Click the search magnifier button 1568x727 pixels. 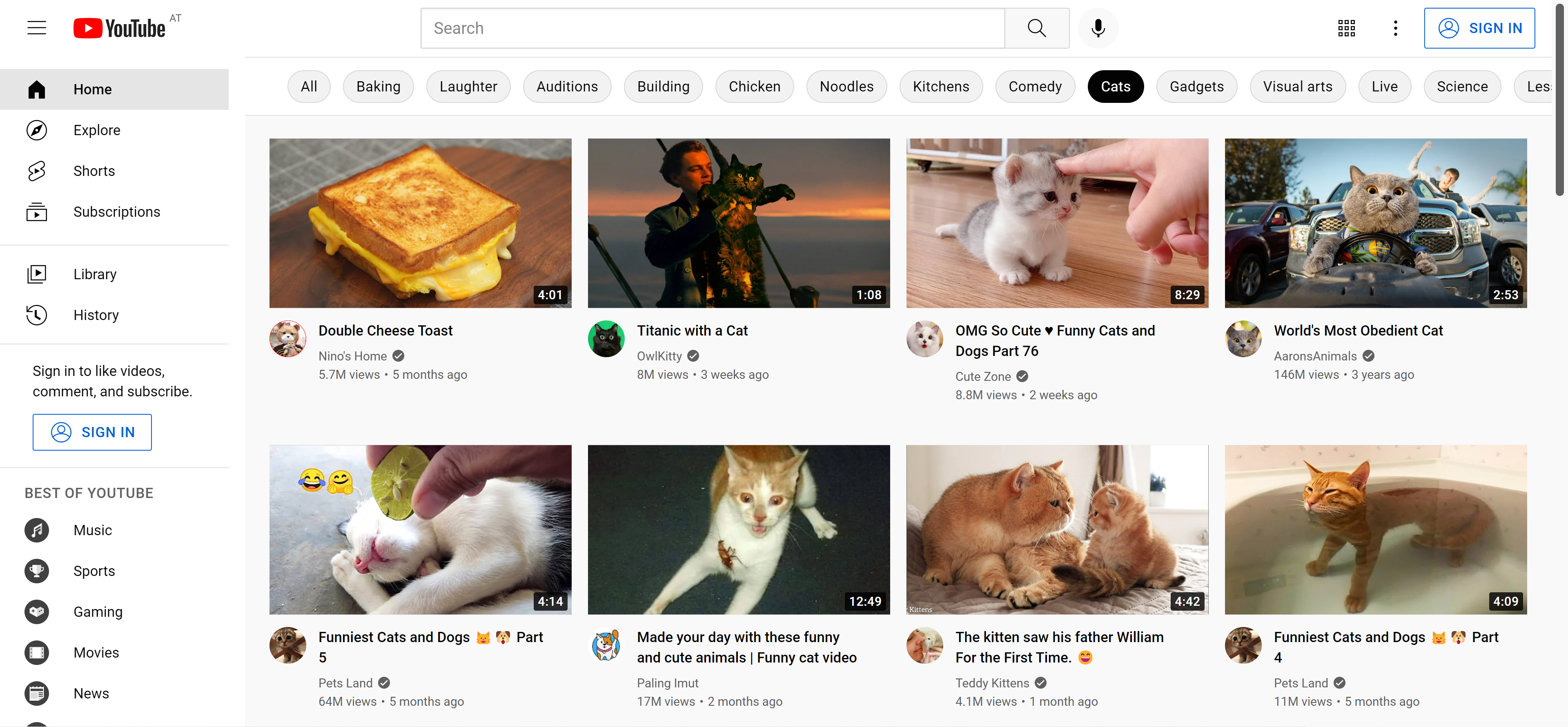pos(1036,28)
